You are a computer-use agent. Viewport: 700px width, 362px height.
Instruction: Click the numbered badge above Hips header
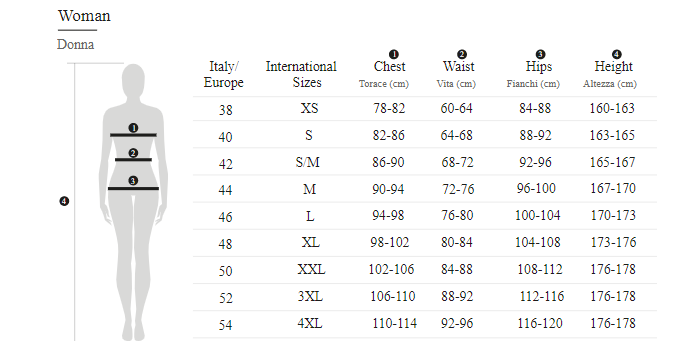540,54
